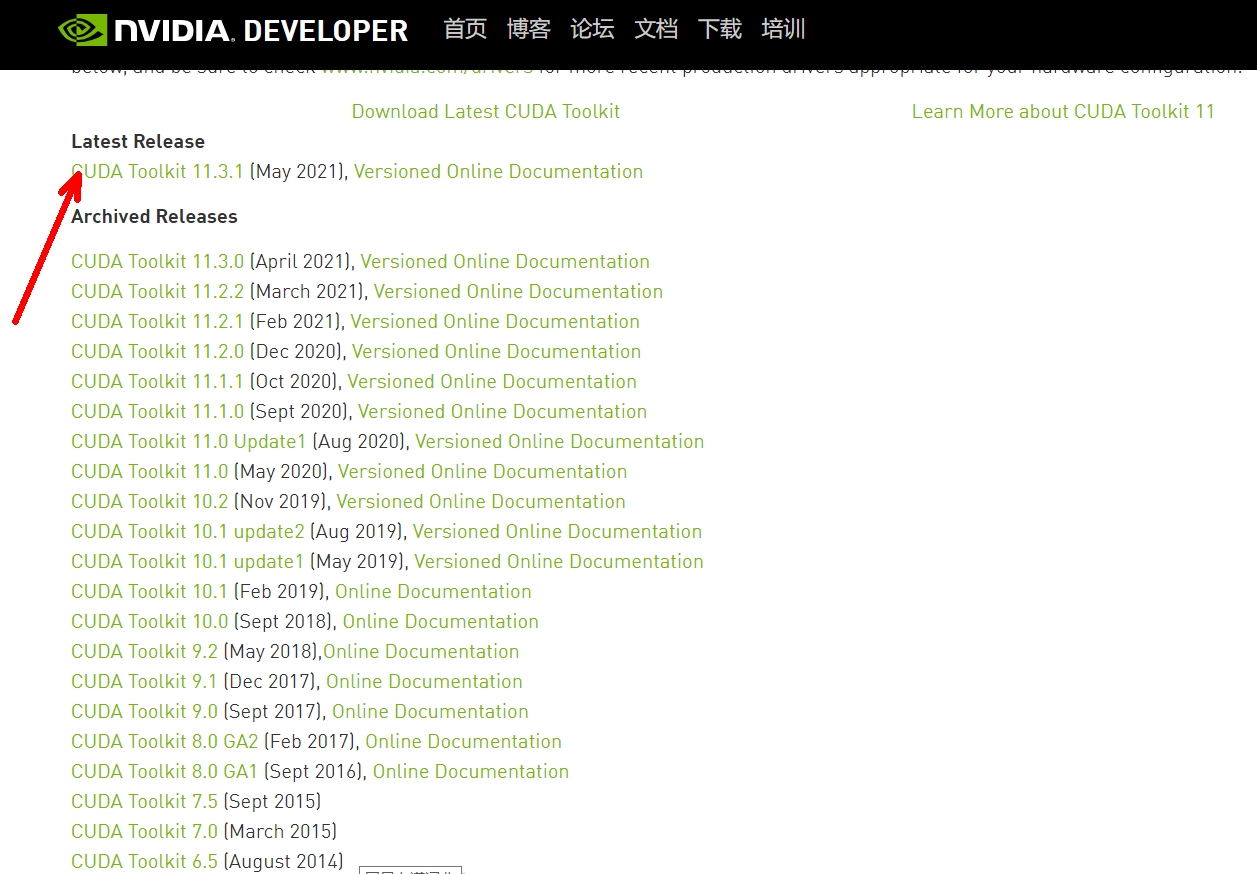This screenshot has height=874, width=1257.
Task: Open the 论坛 navigation item
Action: [592, 29]
